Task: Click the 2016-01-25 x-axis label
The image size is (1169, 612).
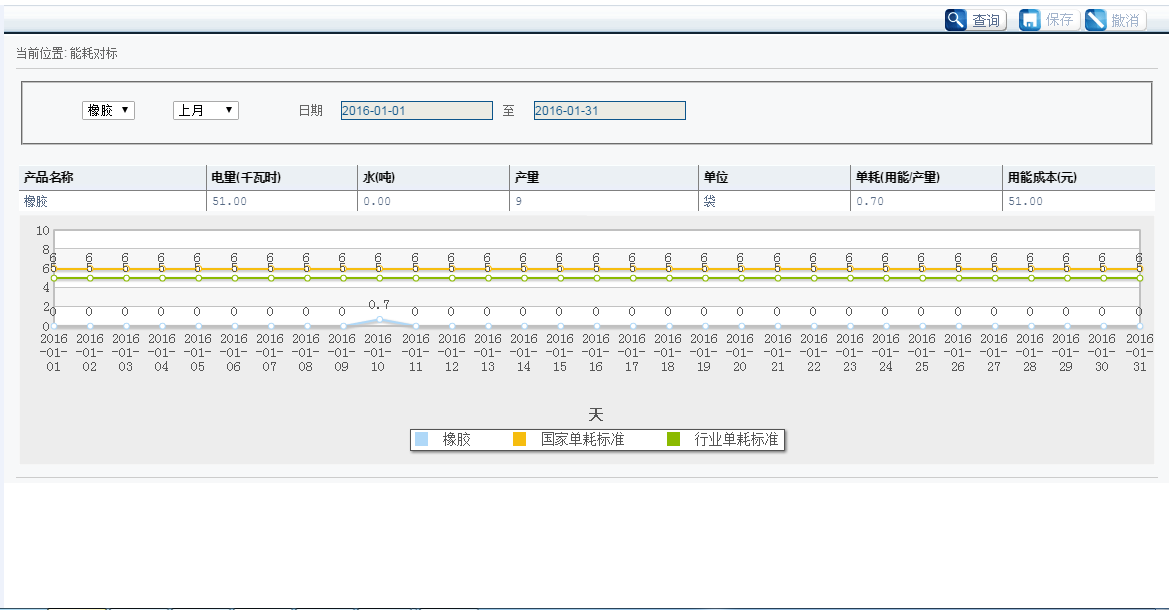Action: coord(921,353)
